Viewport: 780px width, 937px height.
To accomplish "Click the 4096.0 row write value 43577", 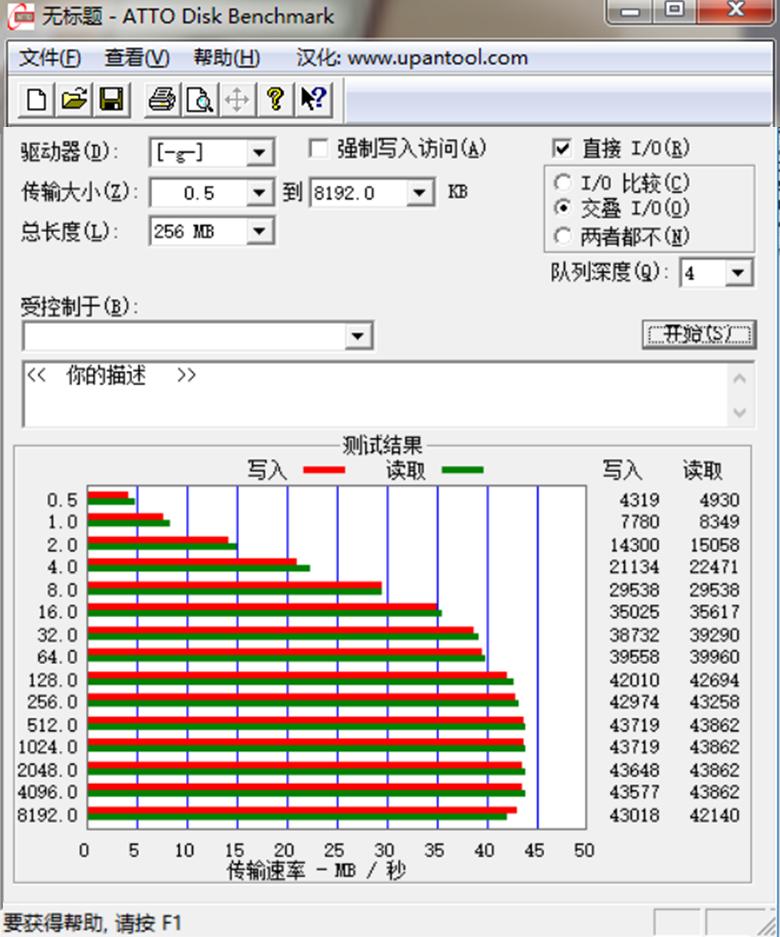I will (x=634, y=792).
